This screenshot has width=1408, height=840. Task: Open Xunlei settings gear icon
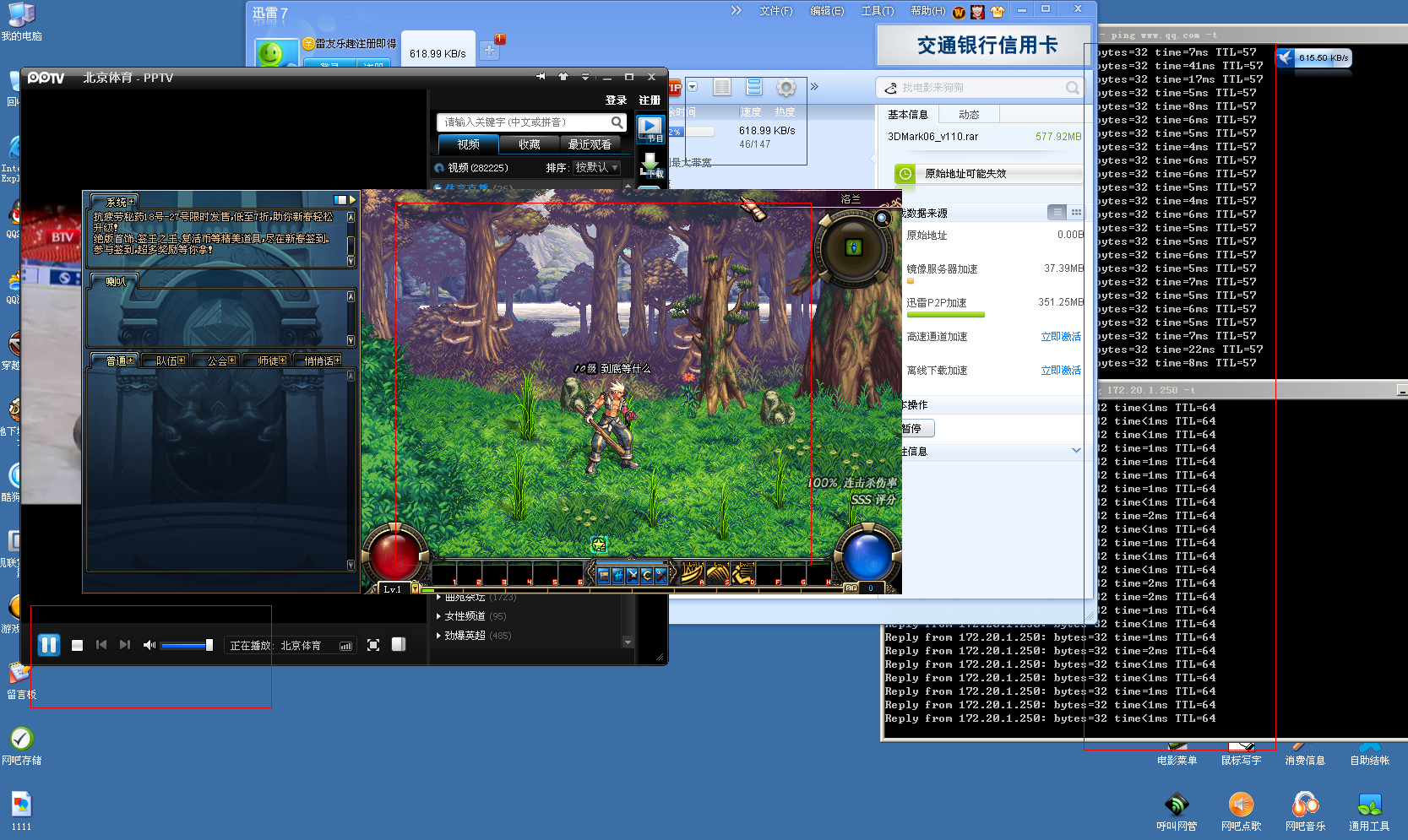[x=786, y=88]
